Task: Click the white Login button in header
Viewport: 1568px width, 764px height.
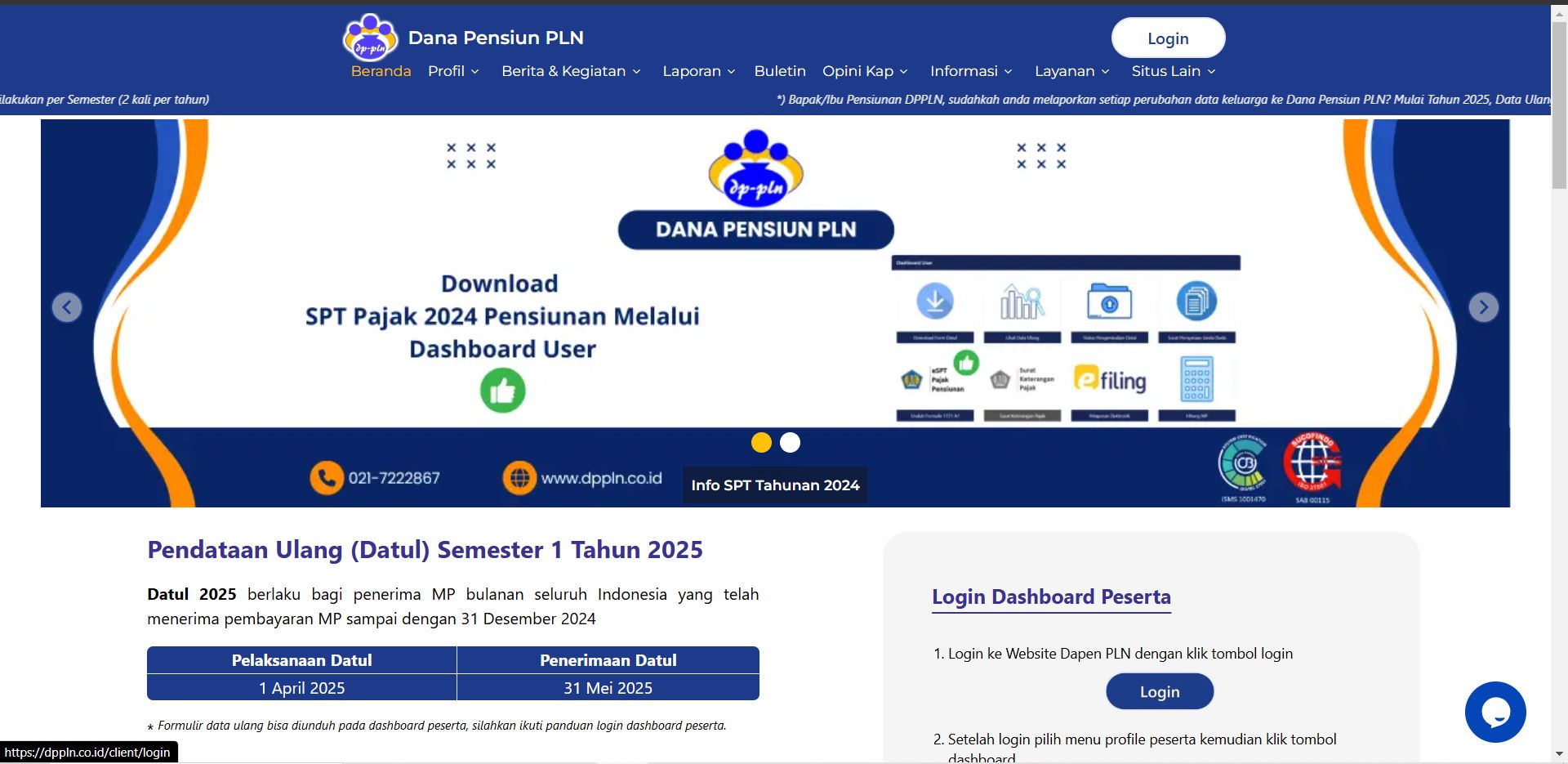Action: (x=1168, y=38)
